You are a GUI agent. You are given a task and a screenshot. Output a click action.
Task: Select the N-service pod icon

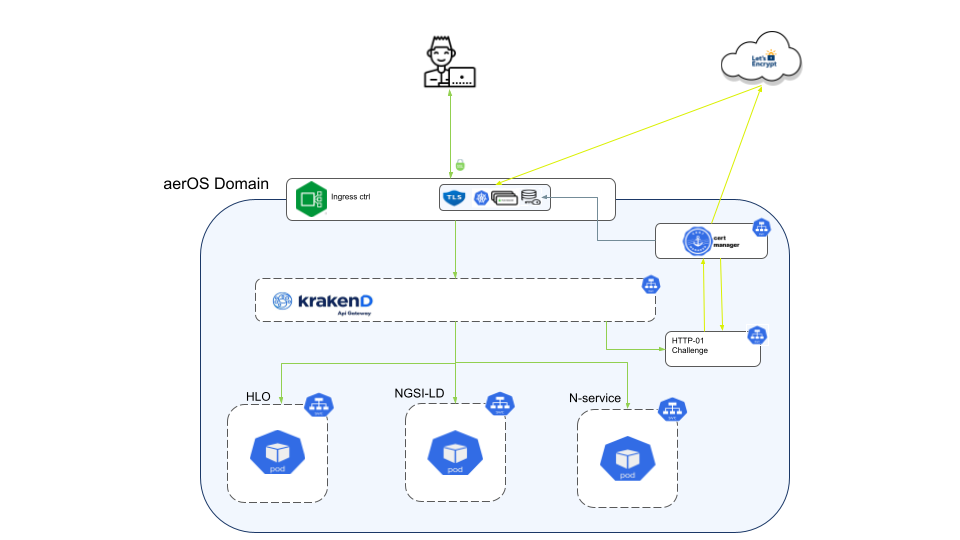pyautogui.click(x=628, y=459)
